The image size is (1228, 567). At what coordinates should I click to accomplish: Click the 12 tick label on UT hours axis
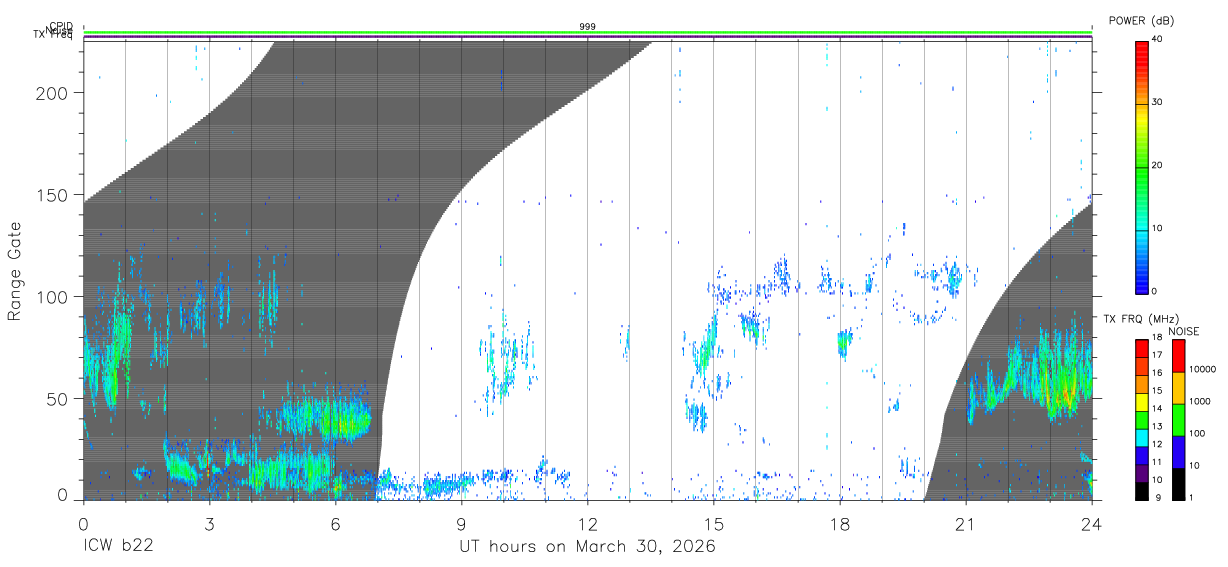tap(587, 524)
